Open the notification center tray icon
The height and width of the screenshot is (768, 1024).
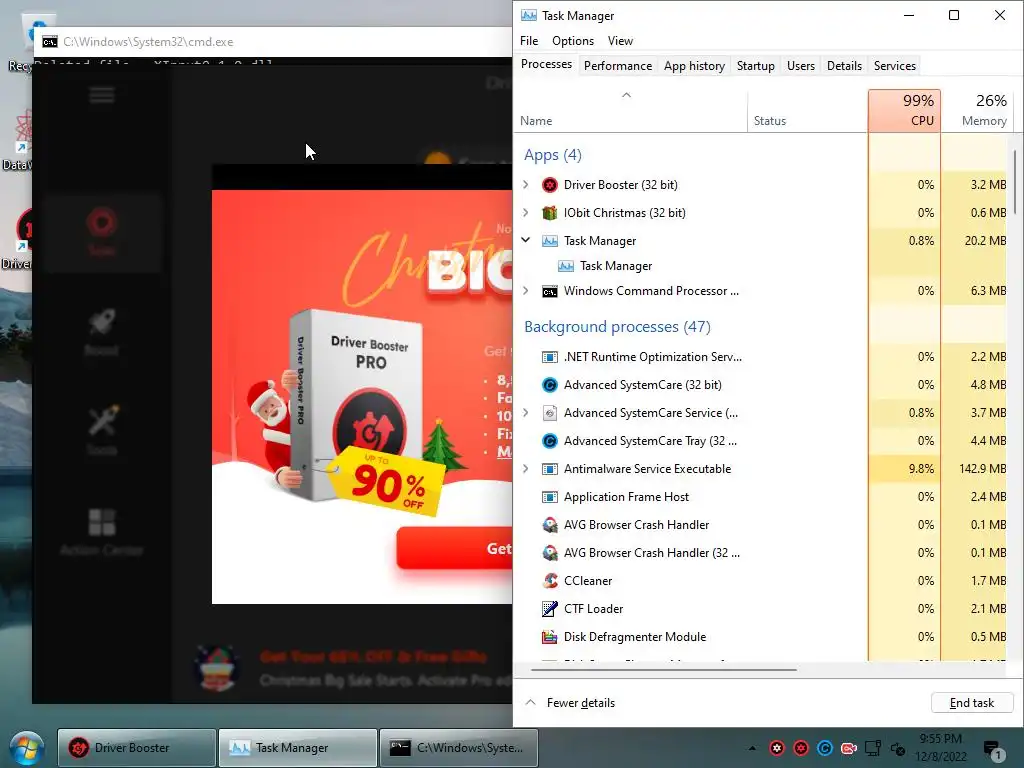click(x=993, y=750)
